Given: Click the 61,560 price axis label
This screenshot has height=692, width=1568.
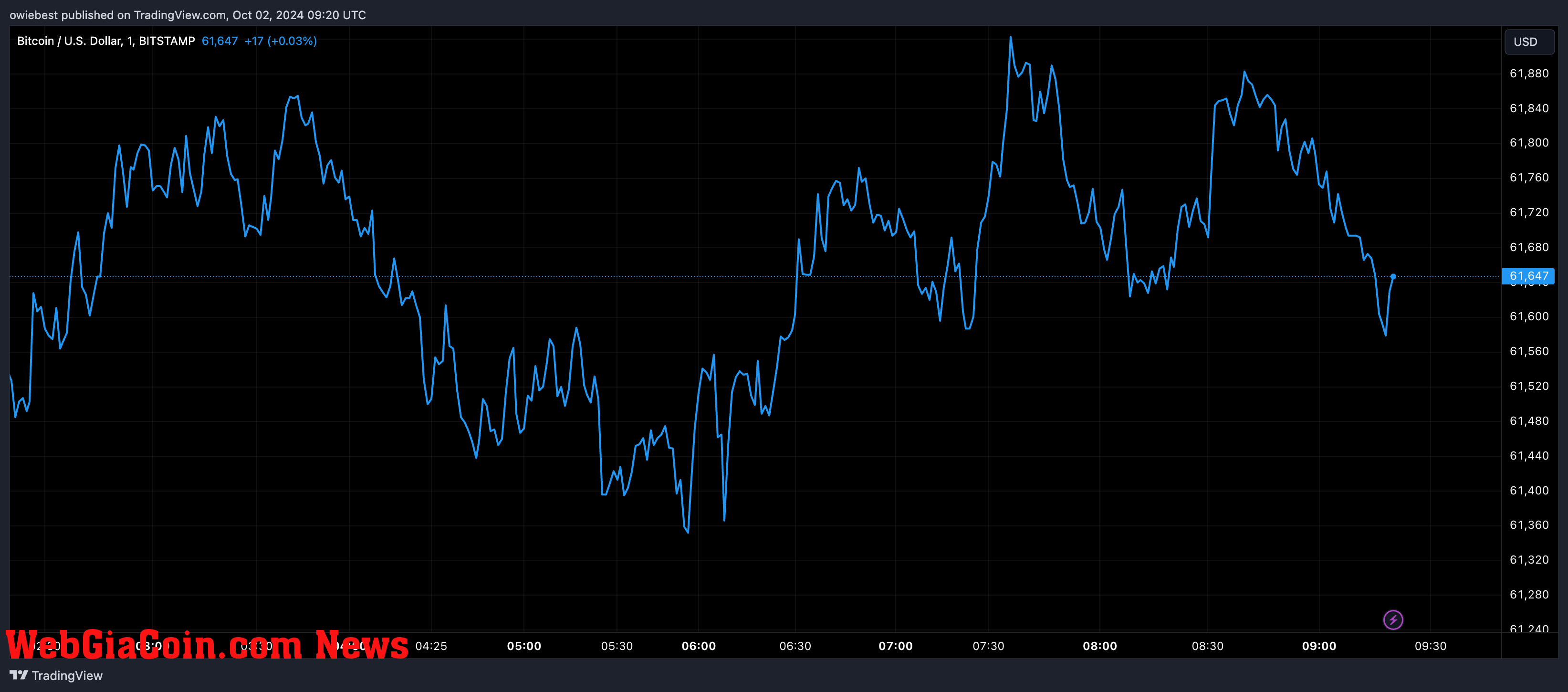Looking at the screenshot, I should 1529,351.
